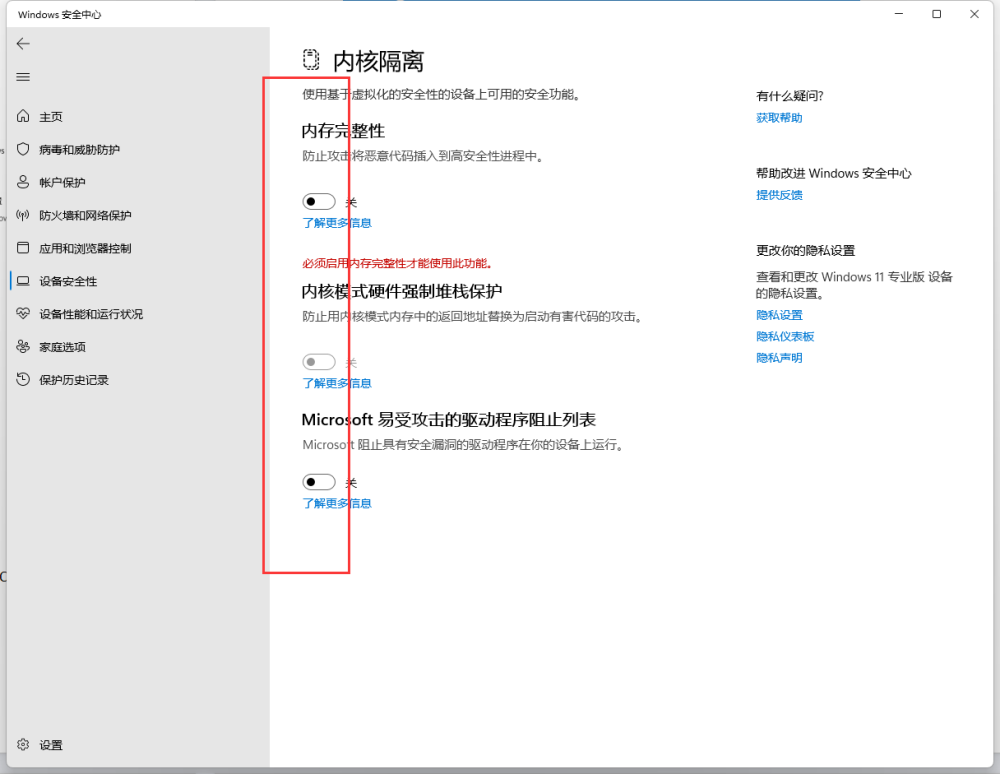Maximize the Windows 安全中心 window

tap(936, 14)
